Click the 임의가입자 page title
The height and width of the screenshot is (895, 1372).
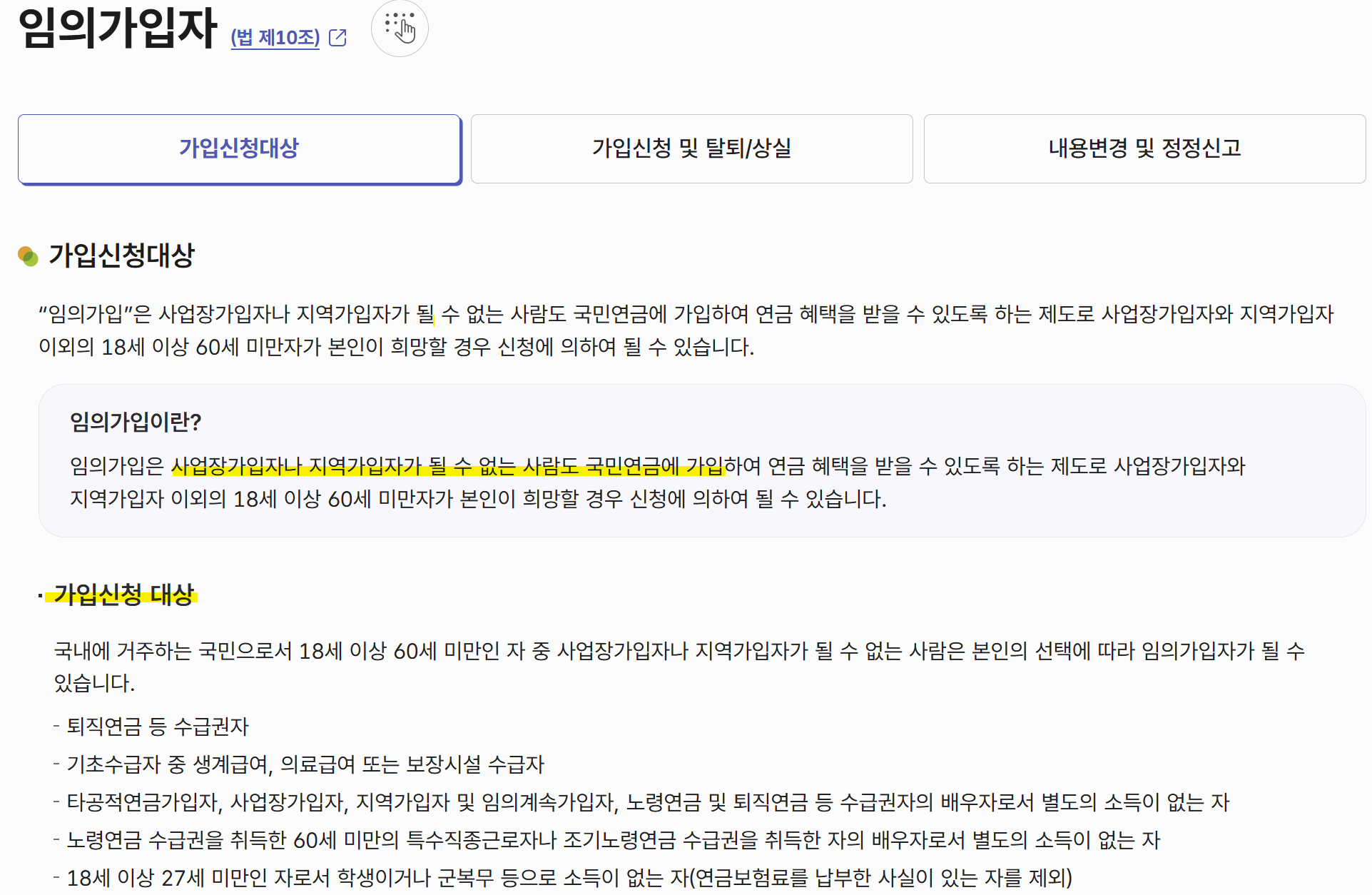coord(118,28)
